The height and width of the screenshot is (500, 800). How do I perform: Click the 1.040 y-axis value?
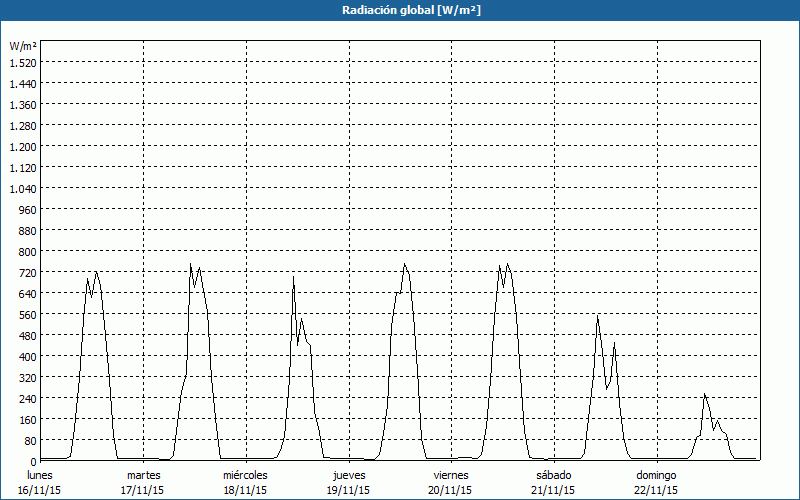[23, 189]
